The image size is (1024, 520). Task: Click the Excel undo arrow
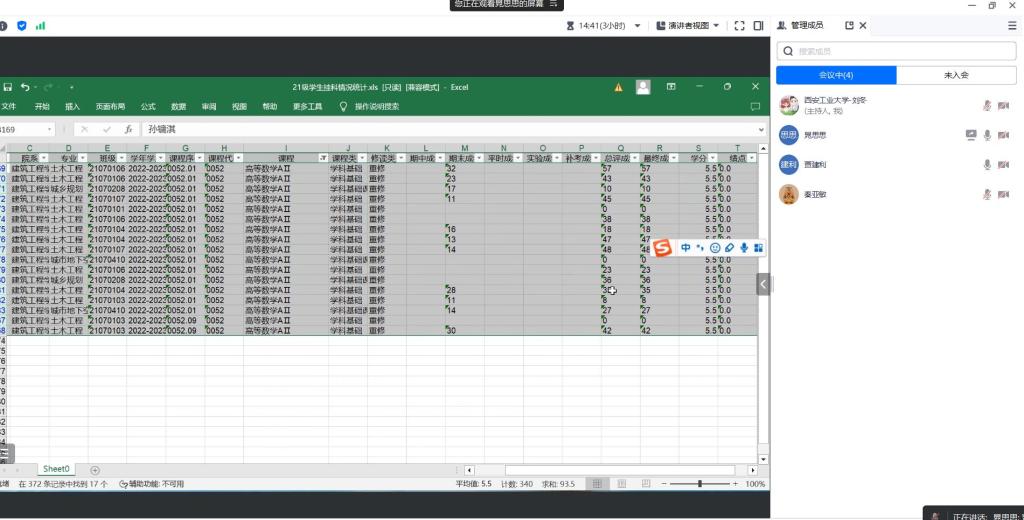tap(26, 87)
